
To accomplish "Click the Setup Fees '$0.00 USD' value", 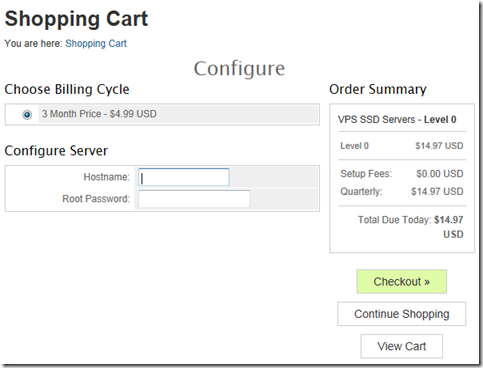I will pos(440,174).
